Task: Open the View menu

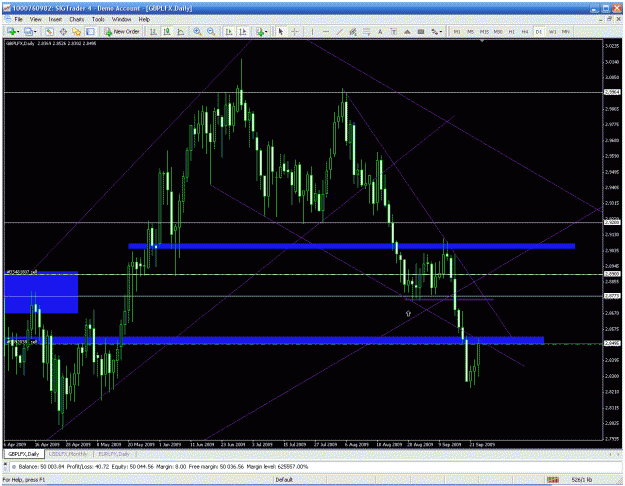Action: pyautogui.click(x=35, y=19)
